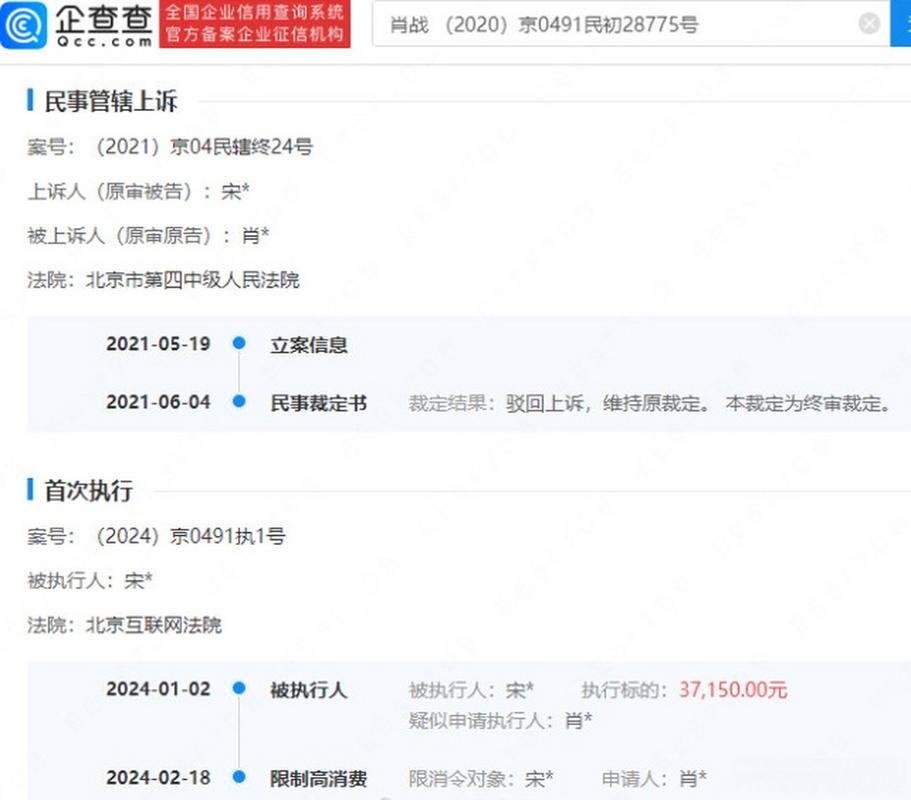Click appellant name 宋*
This screenshot has height=800, width=911.
(x=232, y=192)
